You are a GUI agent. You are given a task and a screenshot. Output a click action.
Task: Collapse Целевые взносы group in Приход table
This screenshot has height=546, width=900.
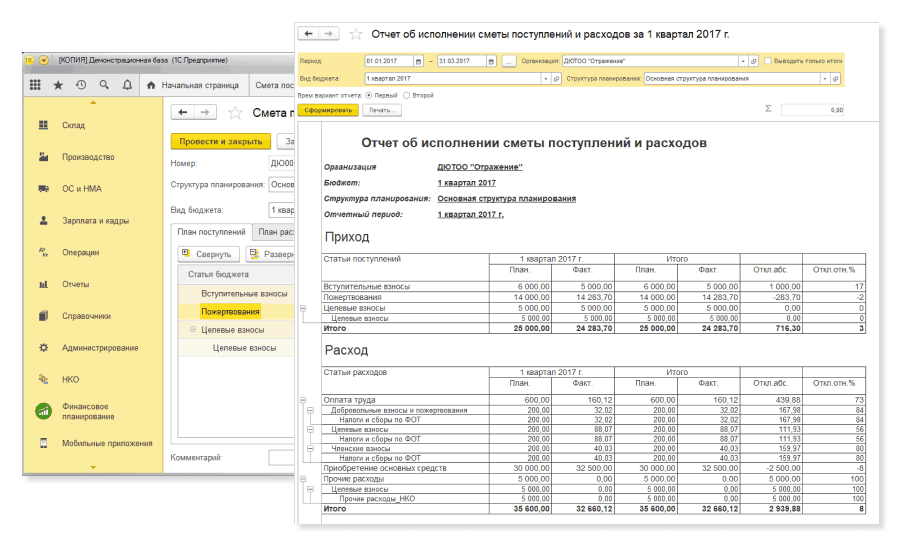[x=303, y=308]
